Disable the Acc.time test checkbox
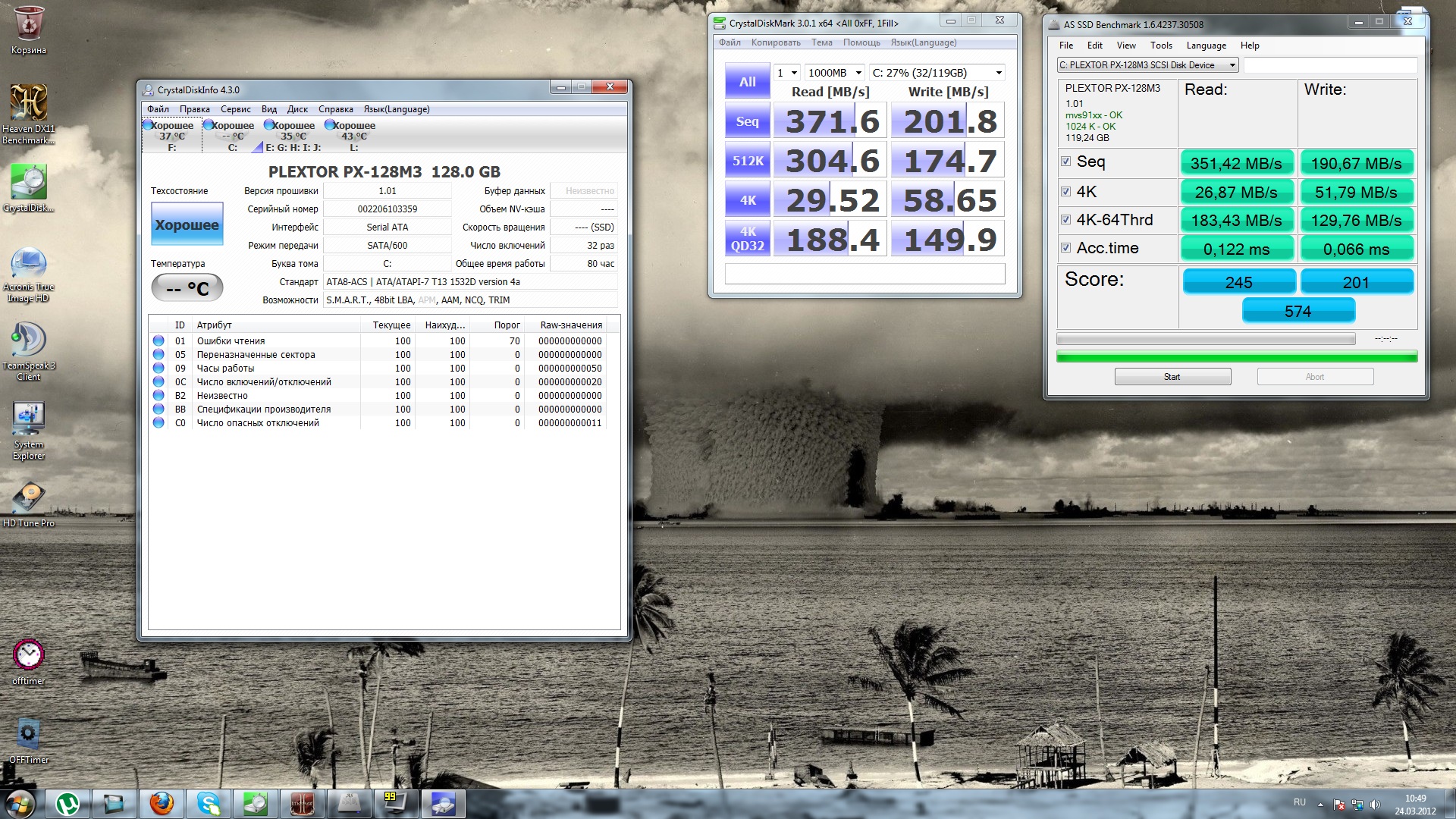The image size is (1456, 819). click(1065, 248)
